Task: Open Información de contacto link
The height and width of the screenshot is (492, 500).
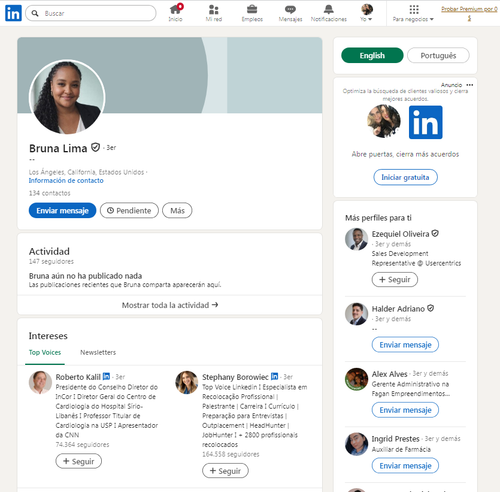Action: 66,181
